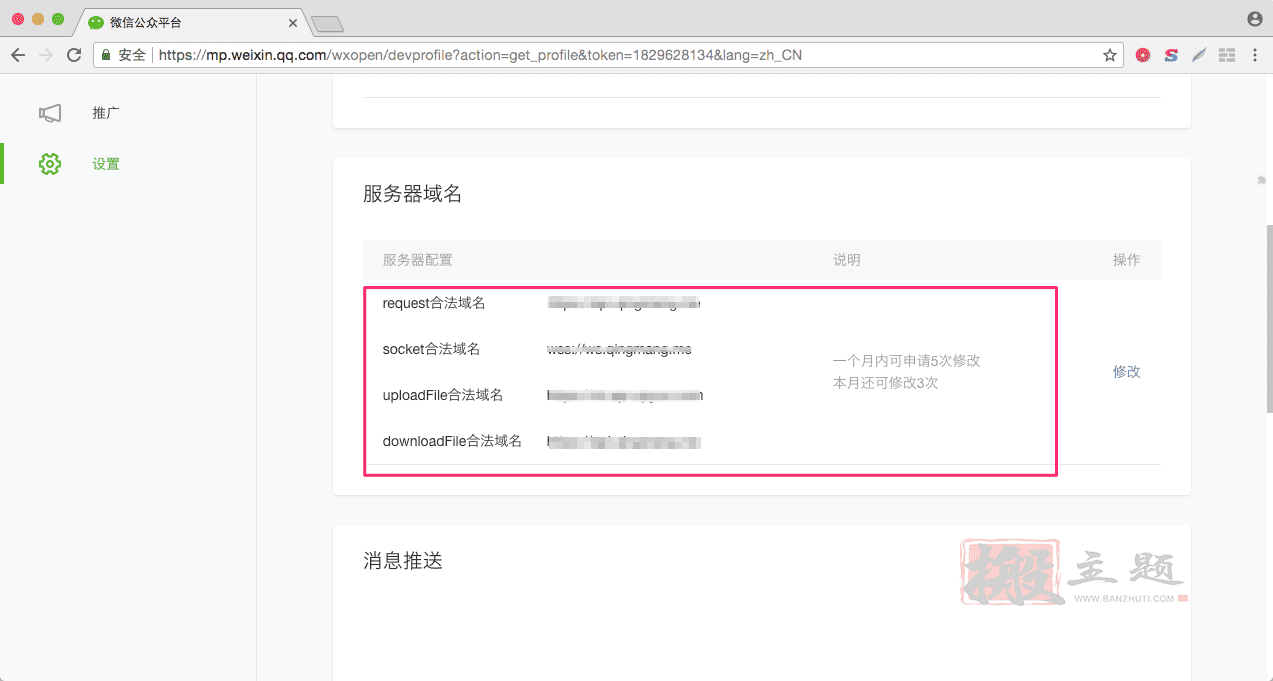Open the S-shaped extension icon
Image resolution: width=1273 pixels, height=681 pixels.
pos(1171,55)
